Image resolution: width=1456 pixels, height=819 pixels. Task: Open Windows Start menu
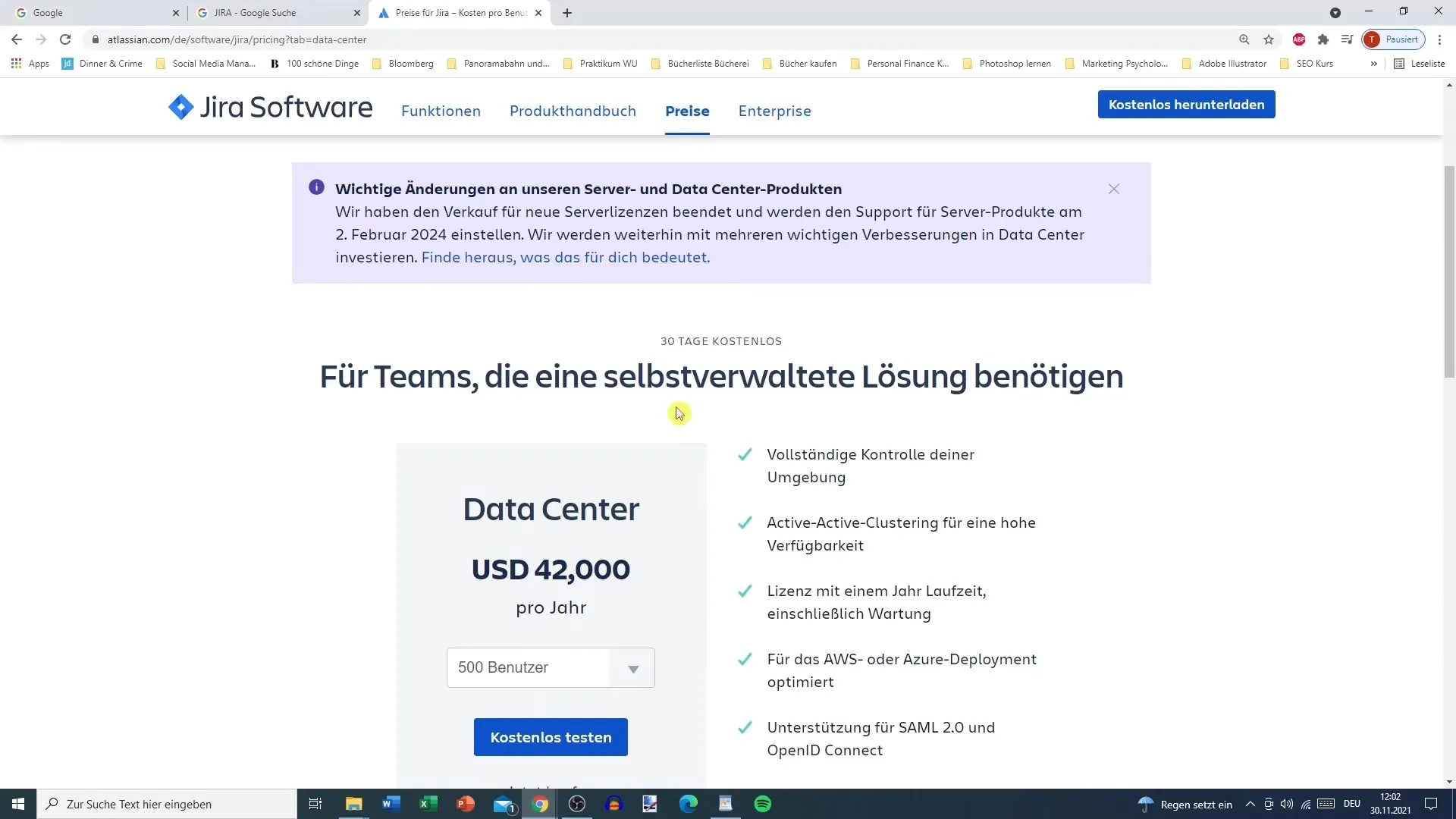pos(18,804)
